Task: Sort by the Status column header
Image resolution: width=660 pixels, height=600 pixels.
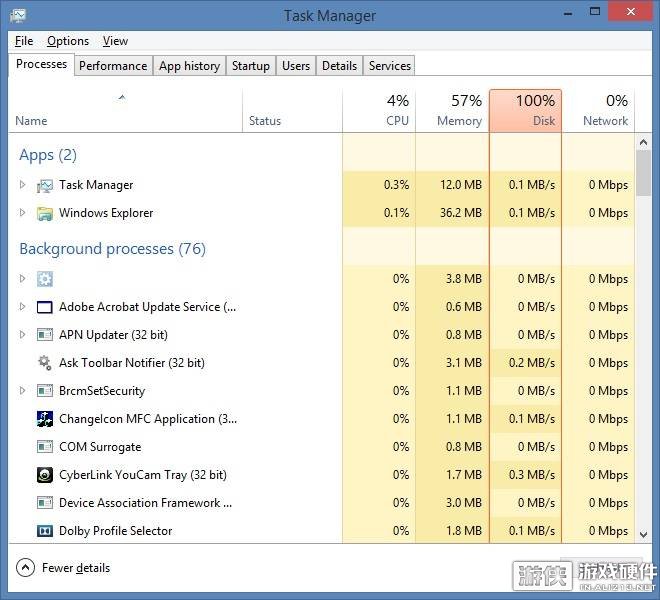Action: [x=292, y=111]
